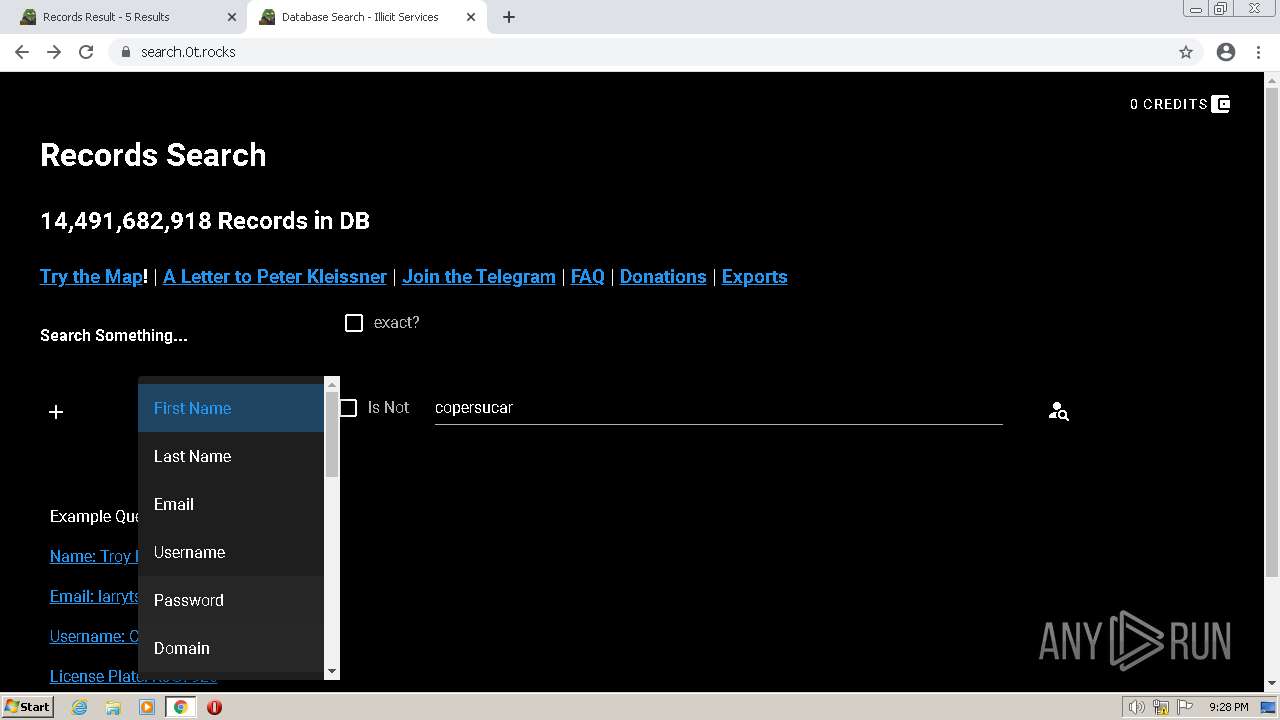Pick Username from the field list

231,552
